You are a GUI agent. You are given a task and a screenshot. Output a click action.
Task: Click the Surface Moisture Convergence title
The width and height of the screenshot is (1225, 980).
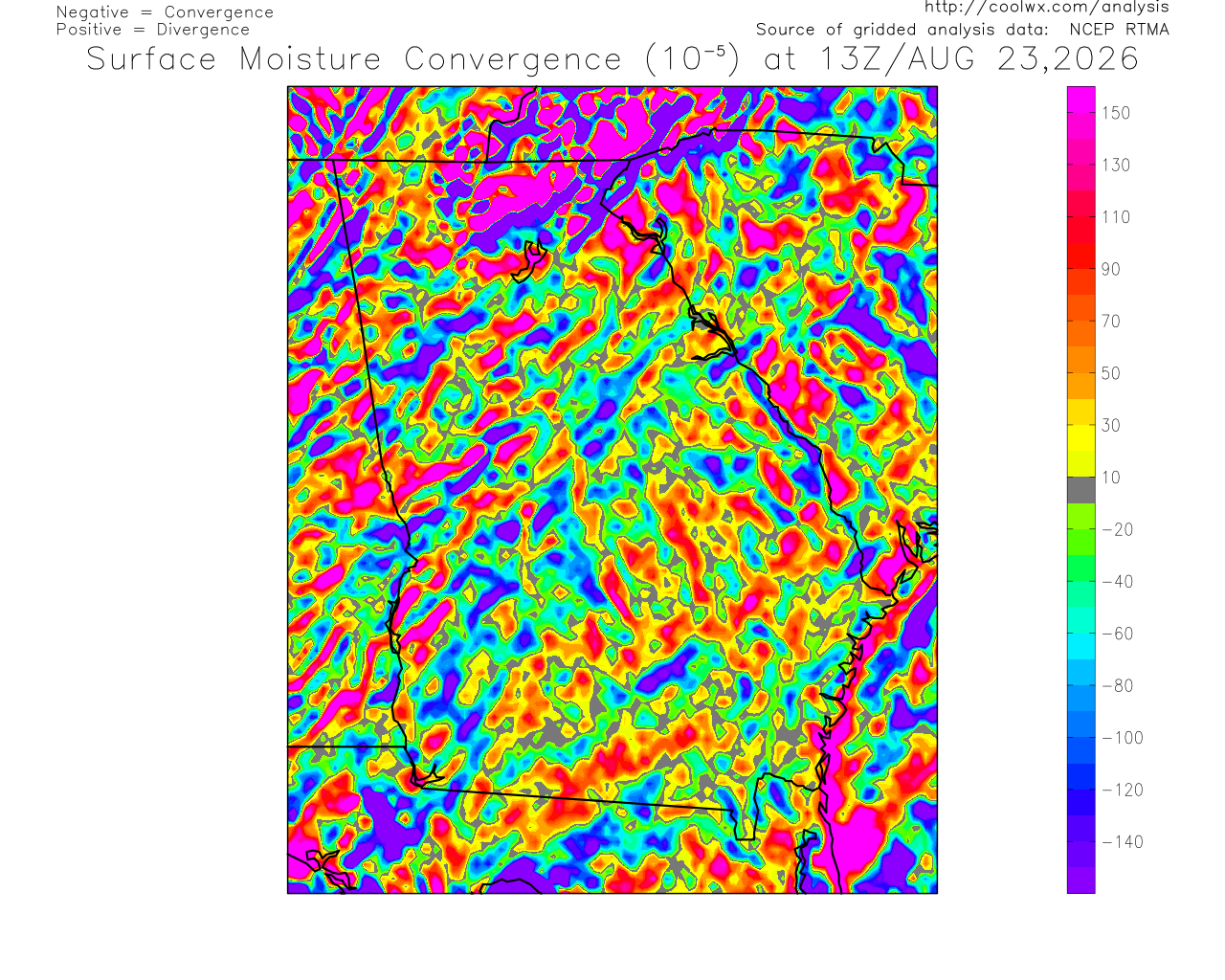click(x=354, y=59)
